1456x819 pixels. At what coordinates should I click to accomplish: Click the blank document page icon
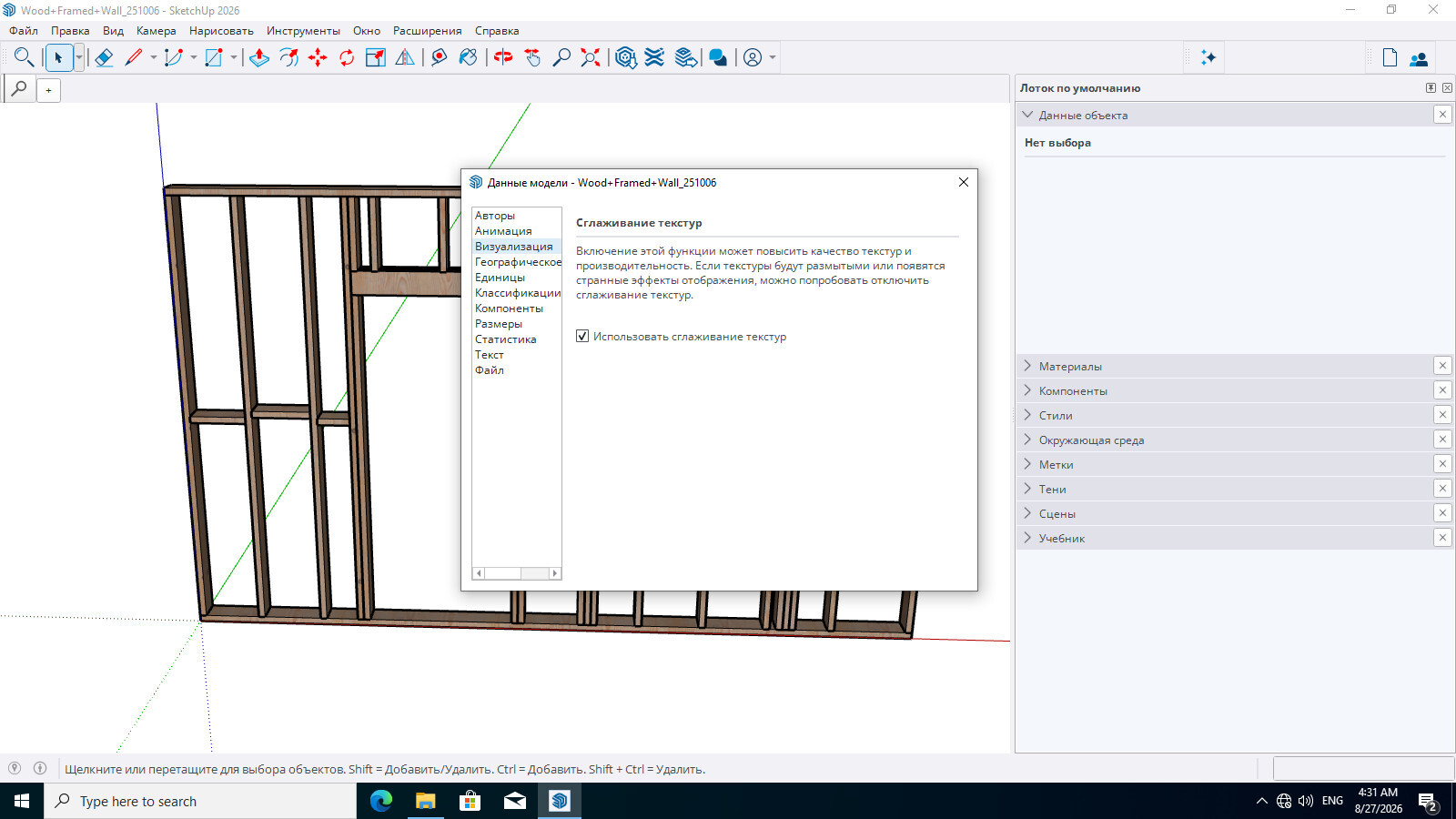click(1390, 57)
